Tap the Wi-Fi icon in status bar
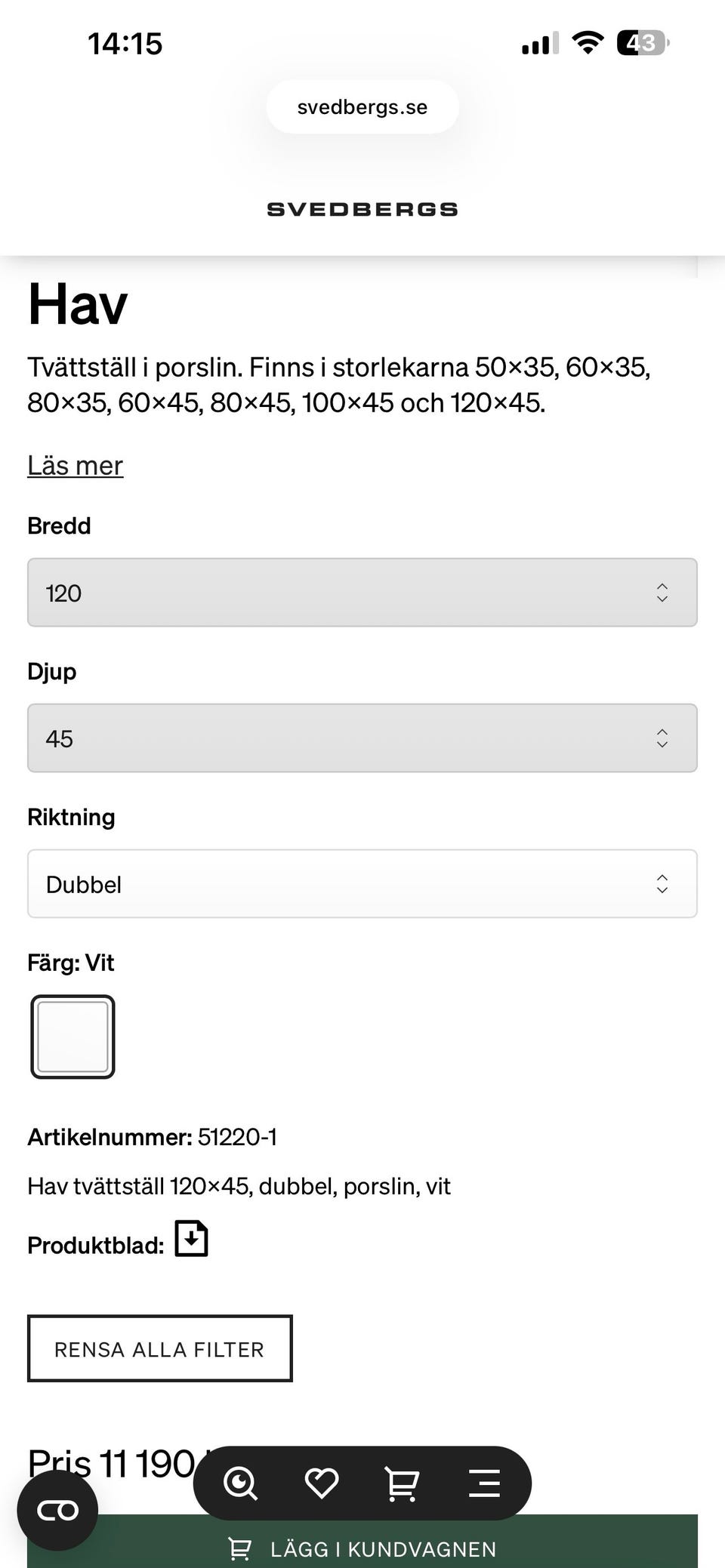Image resolution: width=725 pixels, height=1568 pixels. click(587, 43)
